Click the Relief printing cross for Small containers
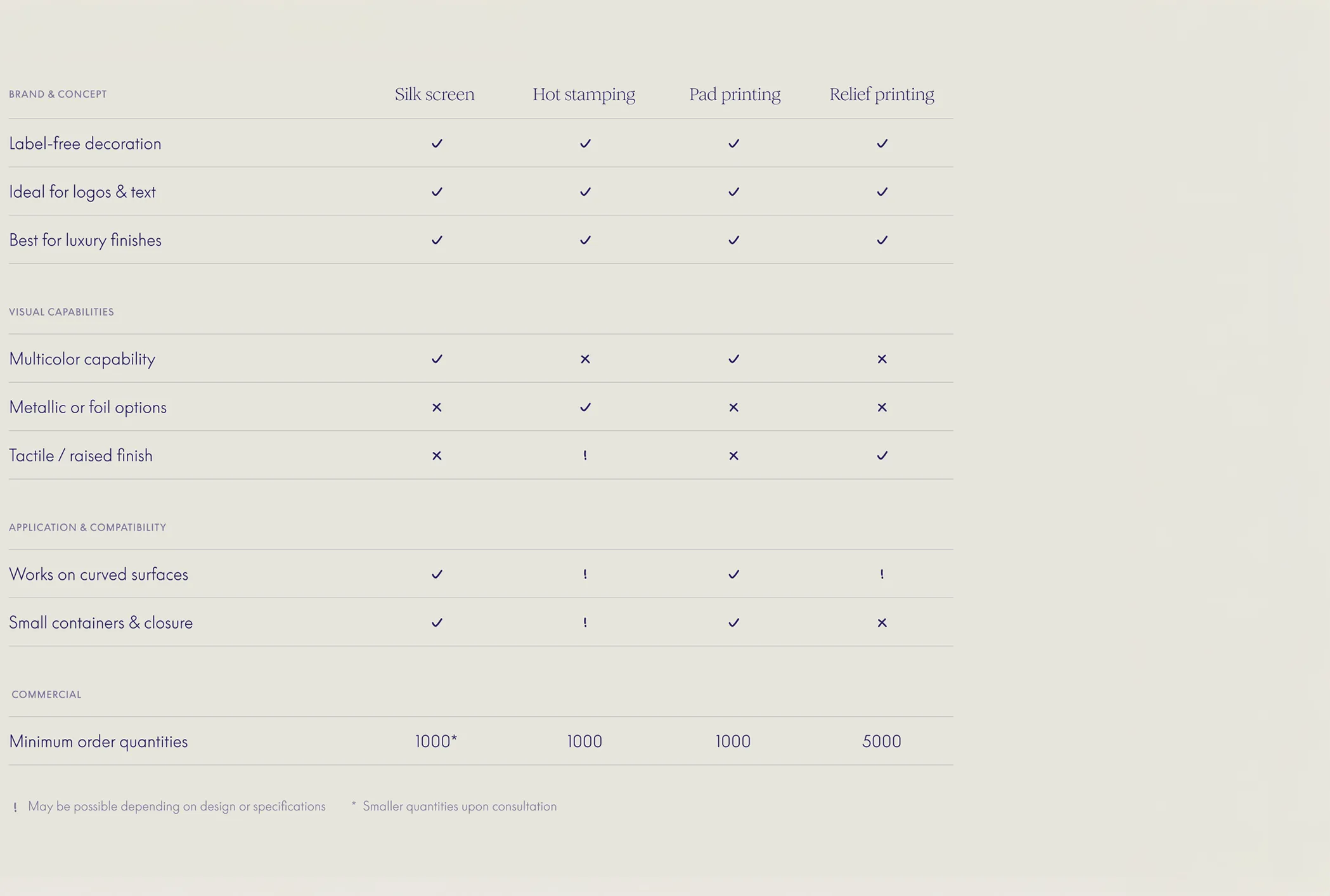This screenshot has height=896, width=1330. pyautogui.click(x=882, y=622)
